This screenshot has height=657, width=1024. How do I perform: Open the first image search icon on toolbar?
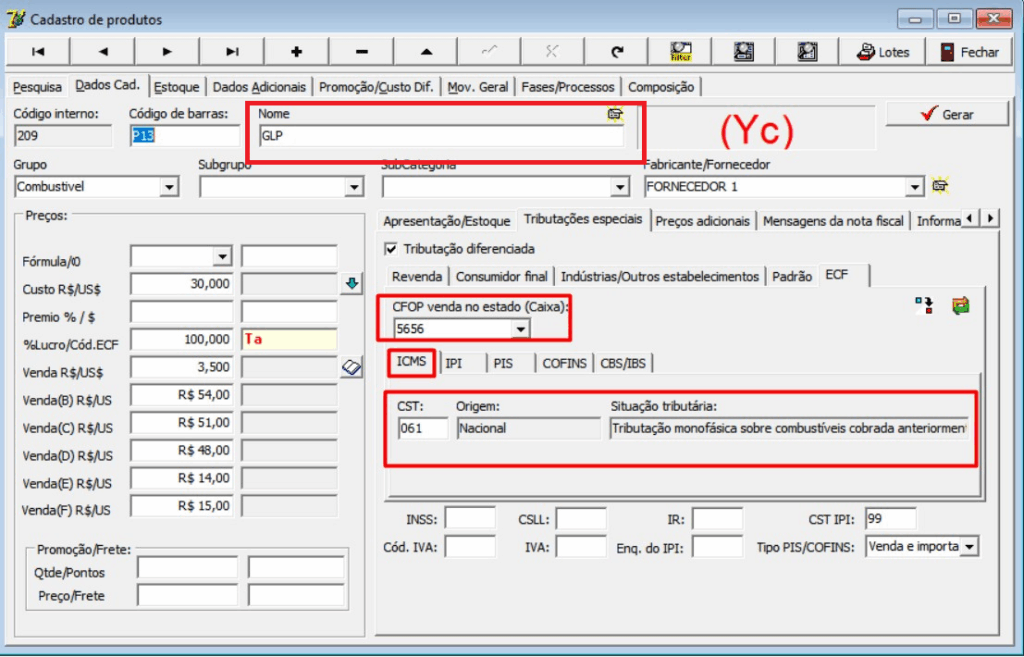click(x=743, y=51)
